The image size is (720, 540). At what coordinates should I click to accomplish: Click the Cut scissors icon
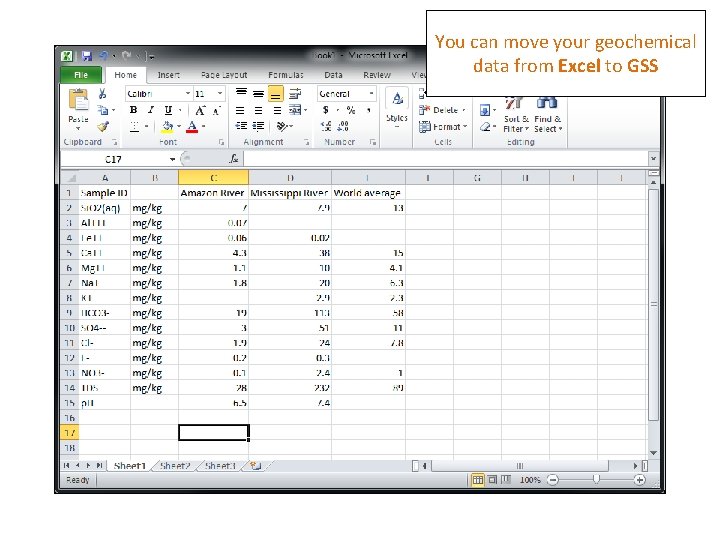pyautogui.click(x=102, y=94)
